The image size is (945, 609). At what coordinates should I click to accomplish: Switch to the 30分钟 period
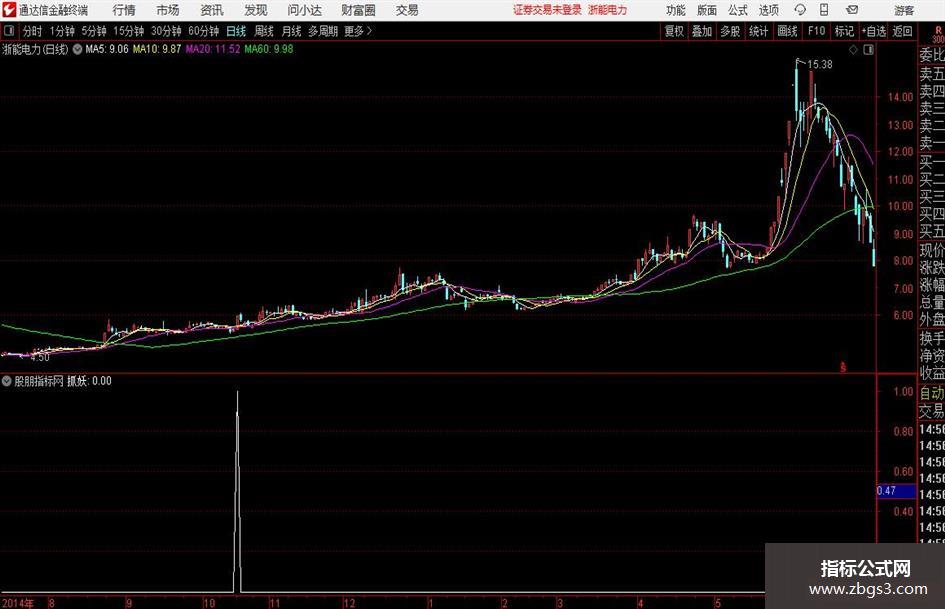tap(166, 31)
